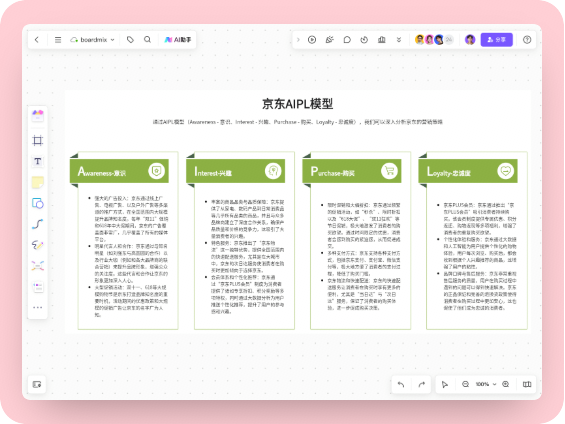Select the Loyalty card header

pyautogui.click(x=468, y=171)
